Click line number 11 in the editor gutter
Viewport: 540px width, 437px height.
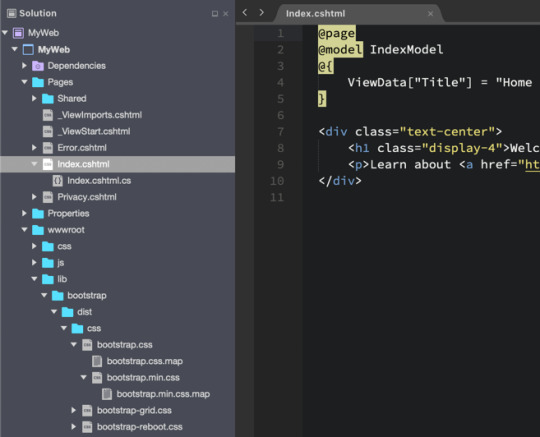click(x=277, y=198)
